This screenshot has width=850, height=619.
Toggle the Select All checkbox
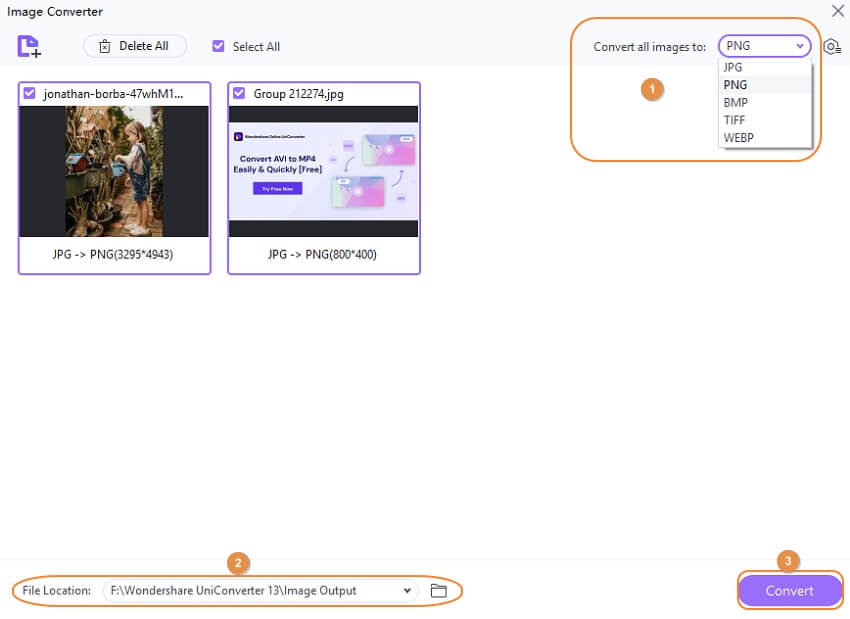point(218,46)
